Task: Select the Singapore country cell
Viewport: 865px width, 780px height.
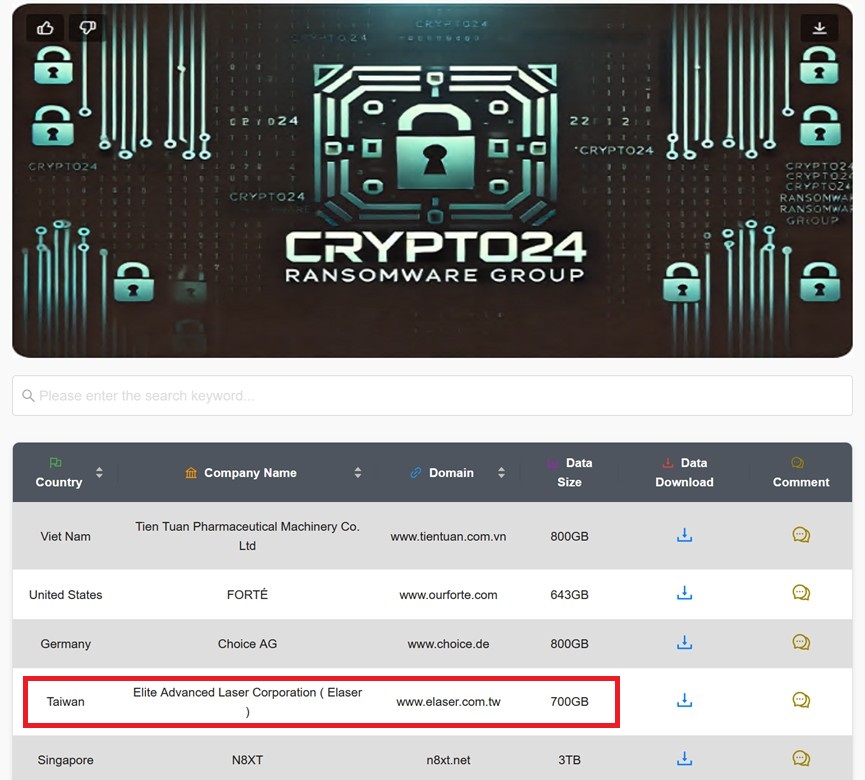Action: click(65, 760)
